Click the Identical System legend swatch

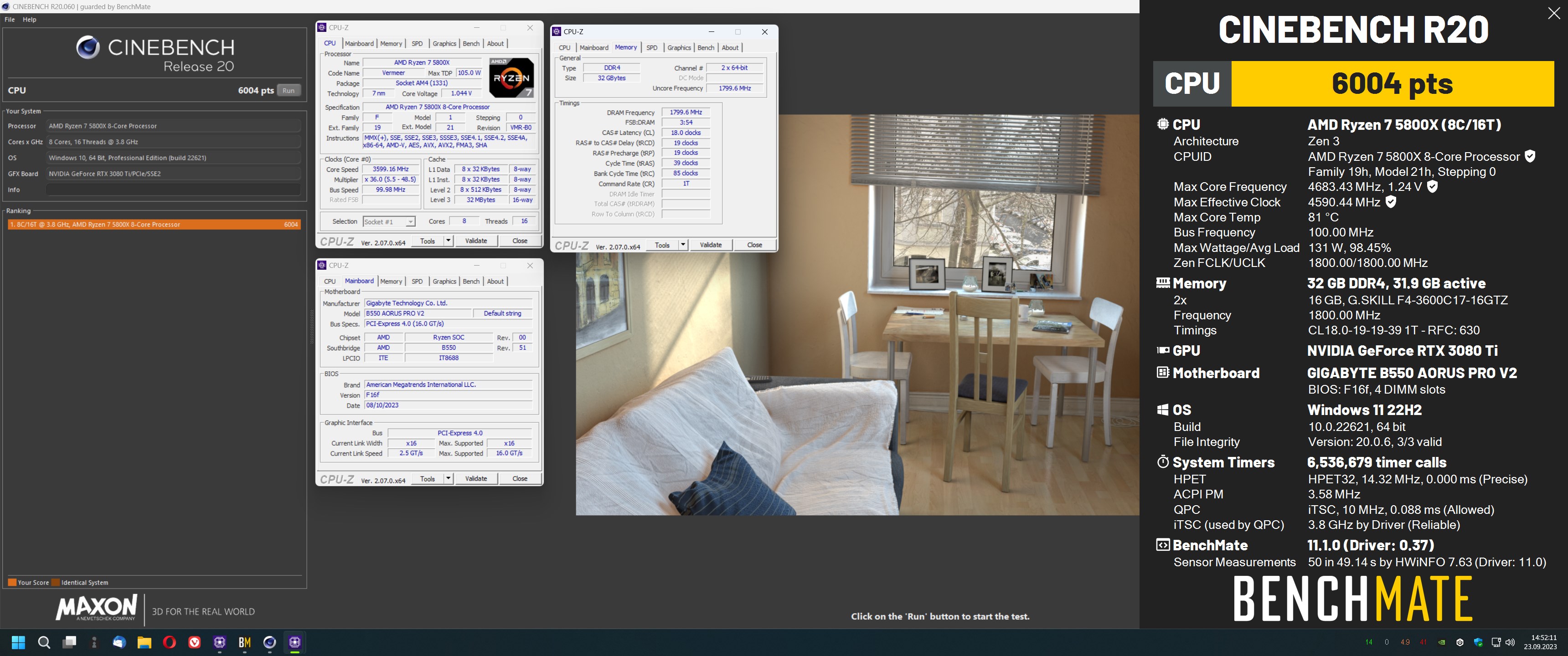pyautogui.click(x=56, y=582)
